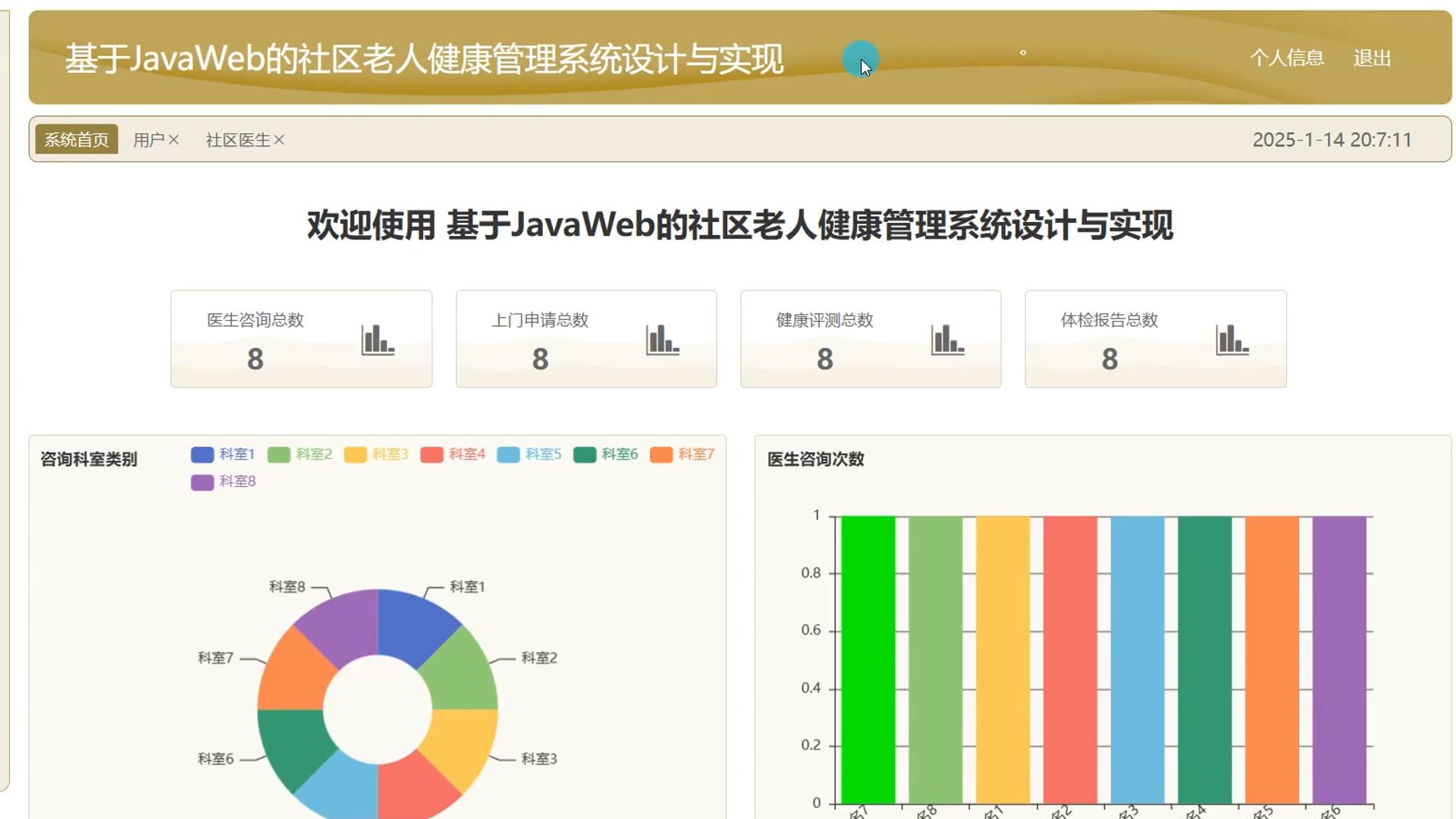Image resolution: width=1456 pixels, height=819 pixels.
Task: Click the purple last bar in 医生咨询次数
Action: pos(1340,660)
